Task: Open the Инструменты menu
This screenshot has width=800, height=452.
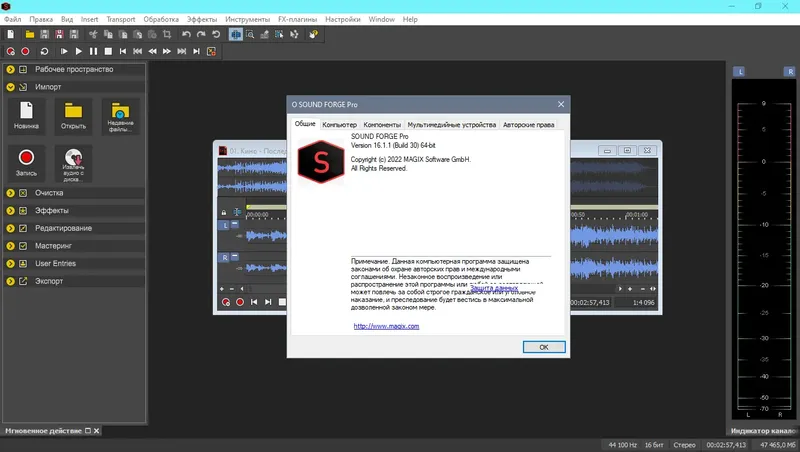Action: (x=247, y=19)
